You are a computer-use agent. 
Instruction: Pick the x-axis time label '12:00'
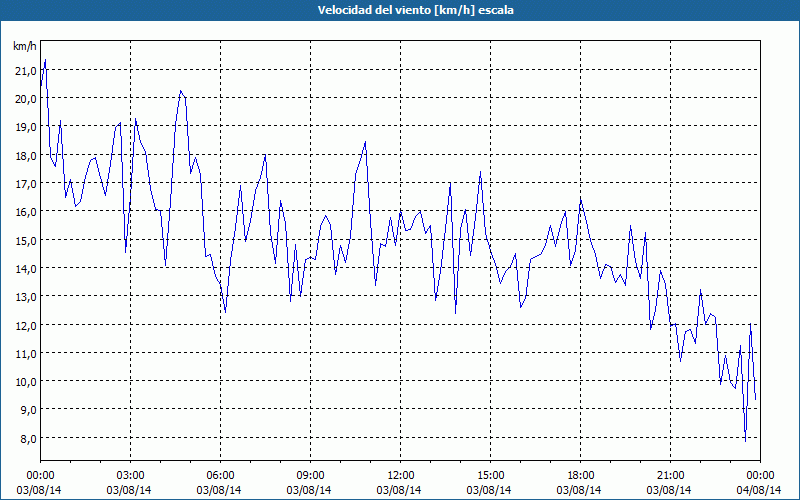(401, 476)
